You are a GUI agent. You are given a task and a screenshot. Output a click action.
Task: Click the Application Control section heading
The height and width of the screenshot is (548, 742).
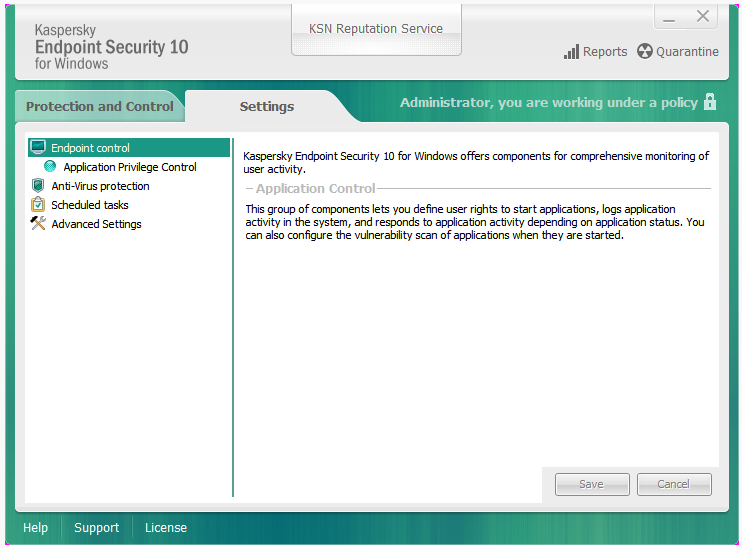(316, 188)
